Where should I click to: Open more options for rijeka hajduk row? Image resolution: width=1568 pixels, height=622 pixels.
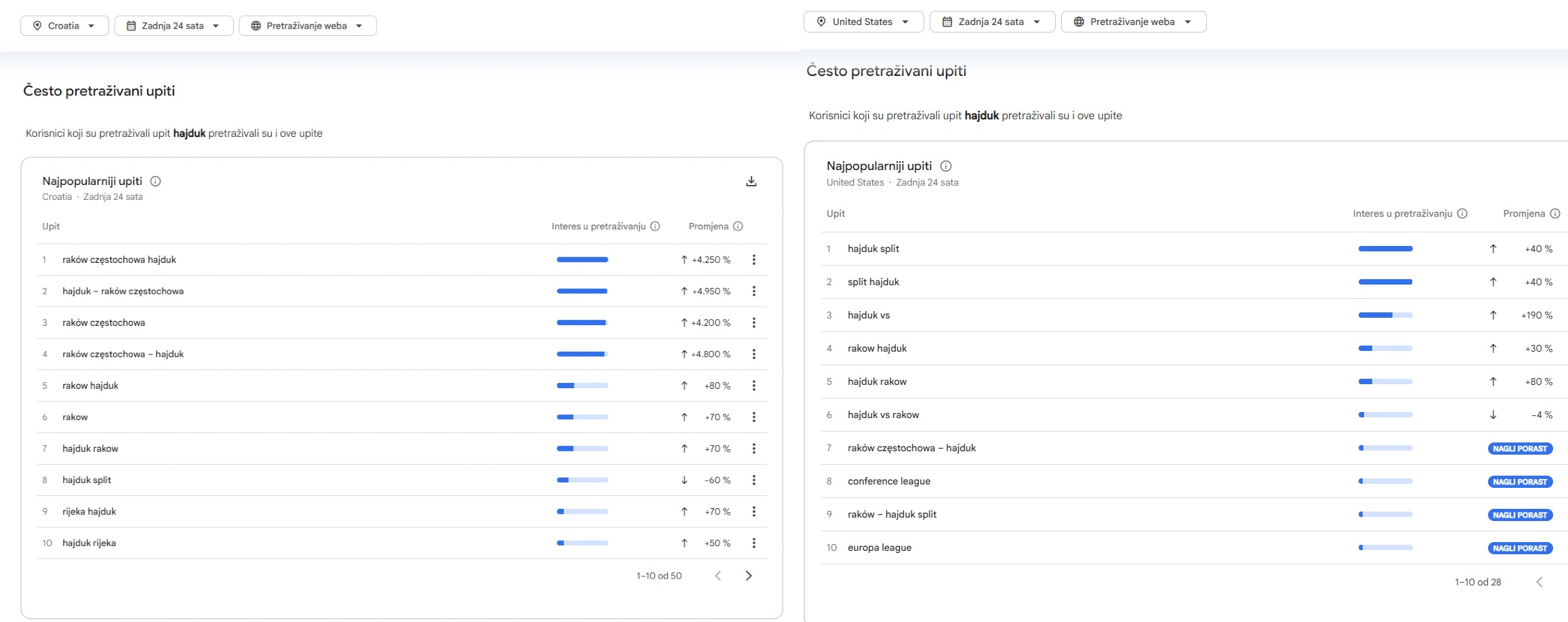point(754,512)
